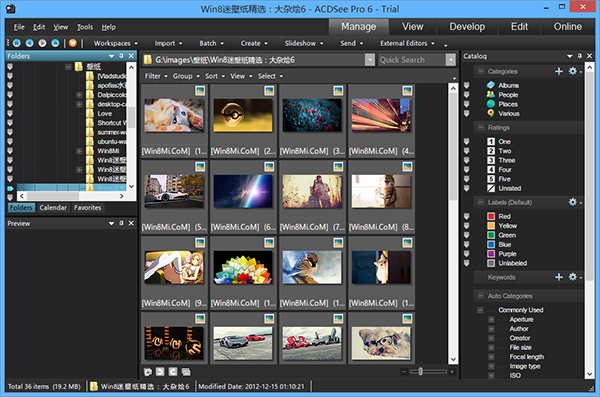Image resolution: width=600 pixels, height=397 pixels.
Task: Click image-type badge on the kitten thumbnail
Action: point(200,91)
